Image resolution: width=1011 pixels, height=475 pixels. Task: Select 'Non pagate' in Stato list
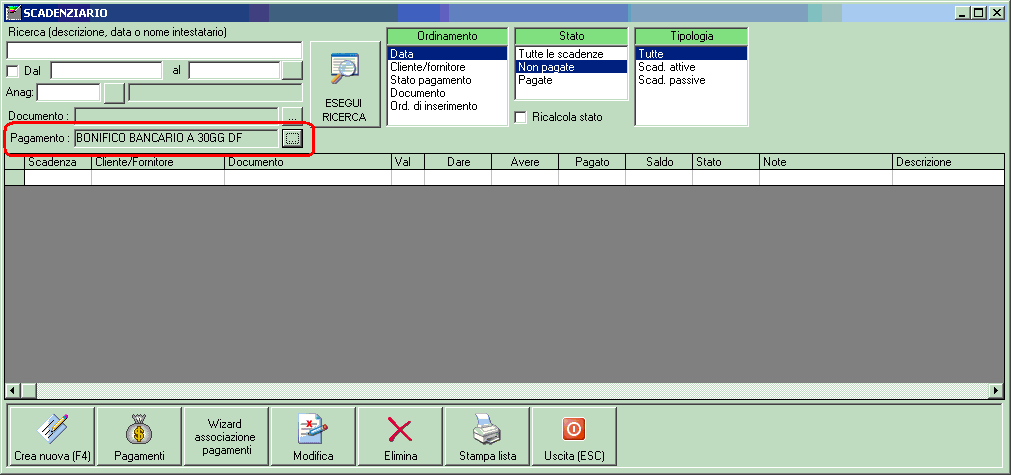point(571,67)
